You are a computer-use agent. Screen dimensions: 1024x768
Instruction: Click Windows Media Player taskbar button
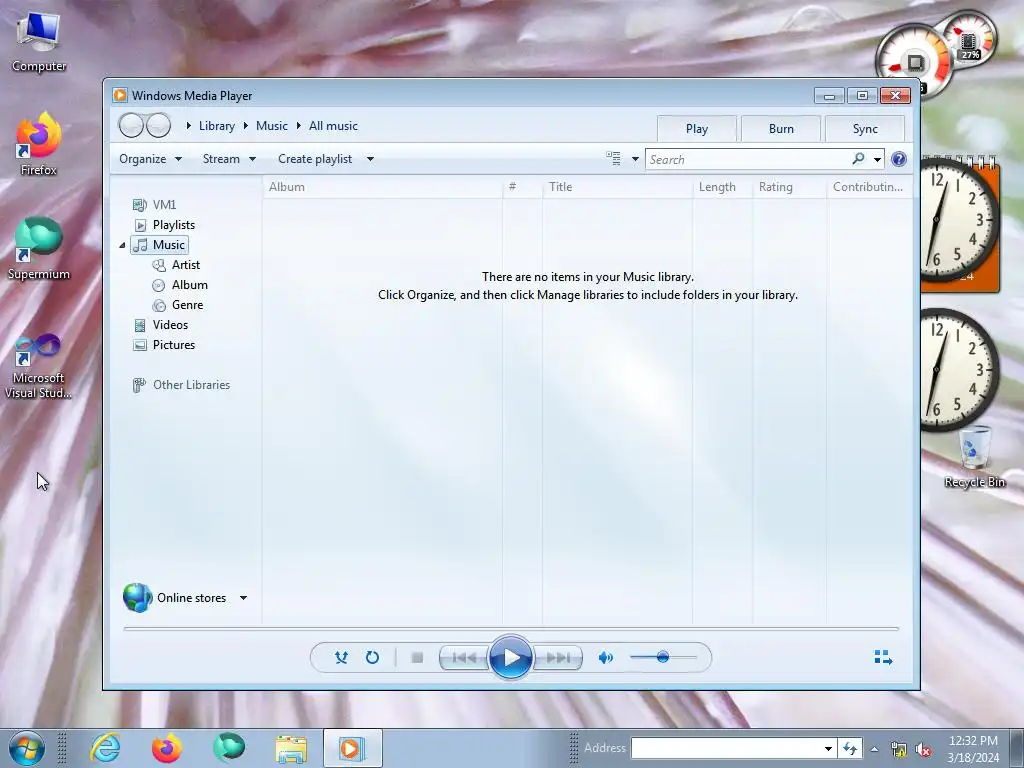point(353,748)
